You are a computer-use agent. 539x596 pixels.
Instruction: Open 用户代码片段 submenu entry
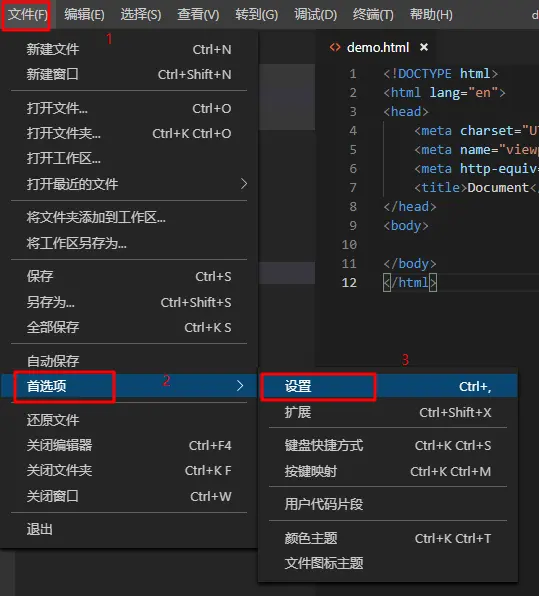pos(388,504)
